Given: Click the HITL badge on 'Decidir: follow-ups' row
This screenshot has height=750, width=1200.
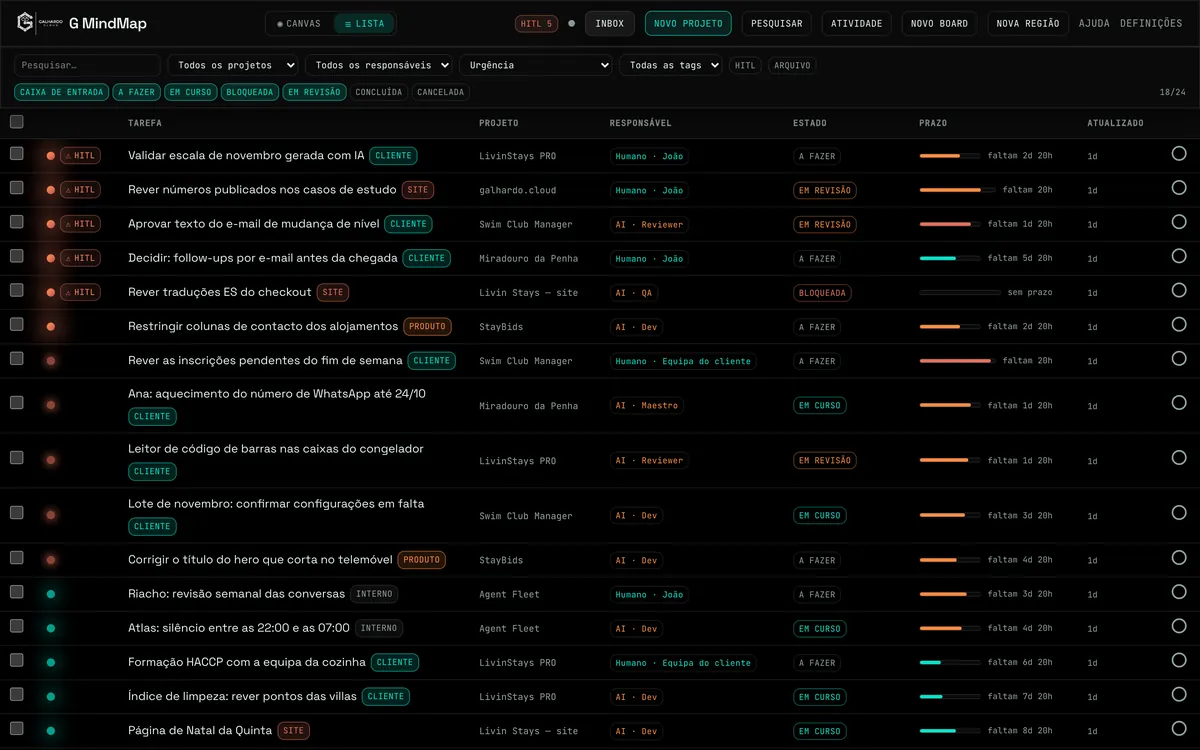Looking at the screenshot, I should click(80, 258).
